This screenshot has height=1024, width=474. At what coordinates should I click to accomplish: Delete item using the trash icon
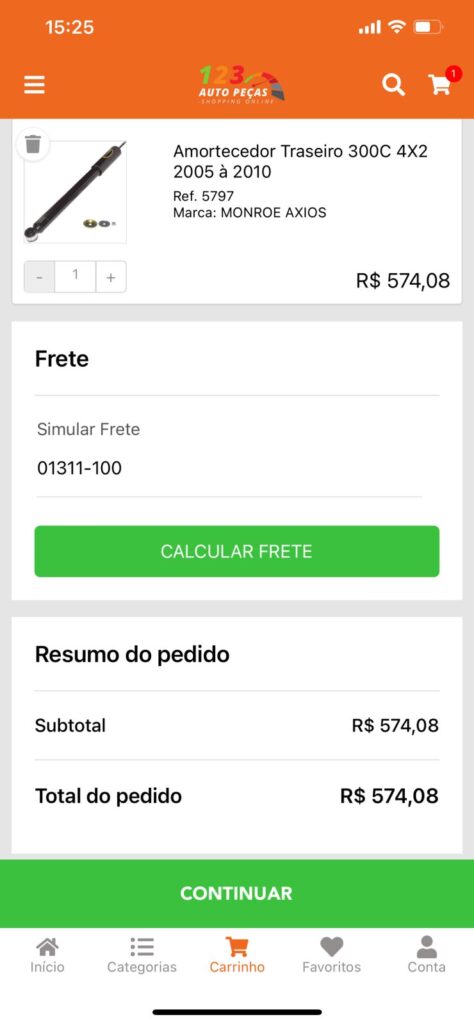(33, 143)
